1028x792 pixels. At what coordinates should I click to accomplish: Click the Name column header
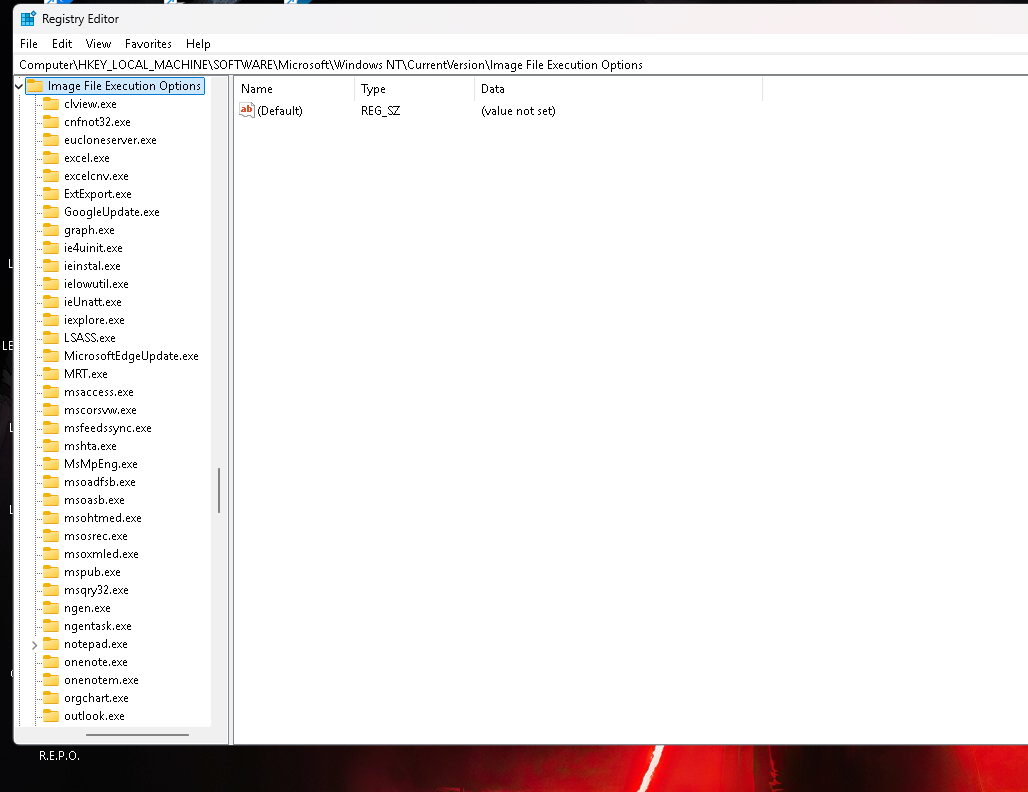pos(257,88)
